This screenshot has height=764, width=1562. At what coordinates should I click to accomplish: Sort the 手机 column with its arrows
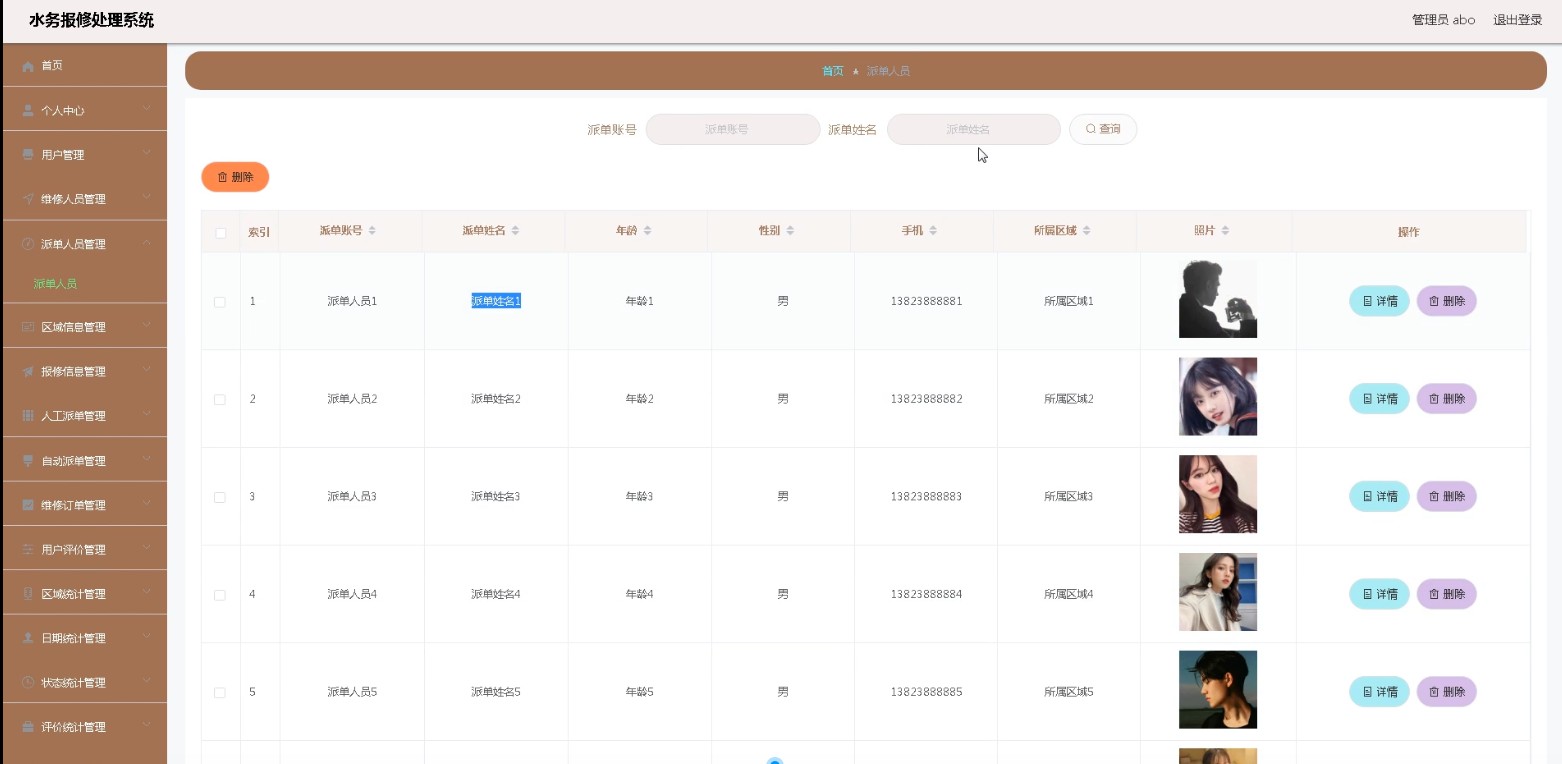[933, 231]
